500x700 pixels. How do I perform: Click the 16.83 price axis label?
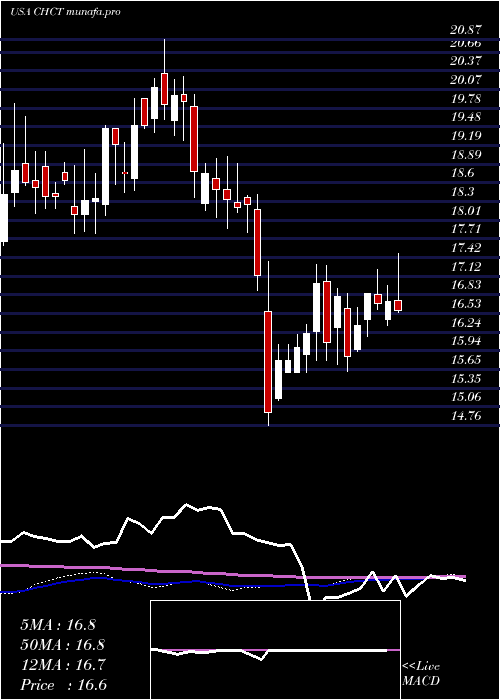click(x=466, y=285)
